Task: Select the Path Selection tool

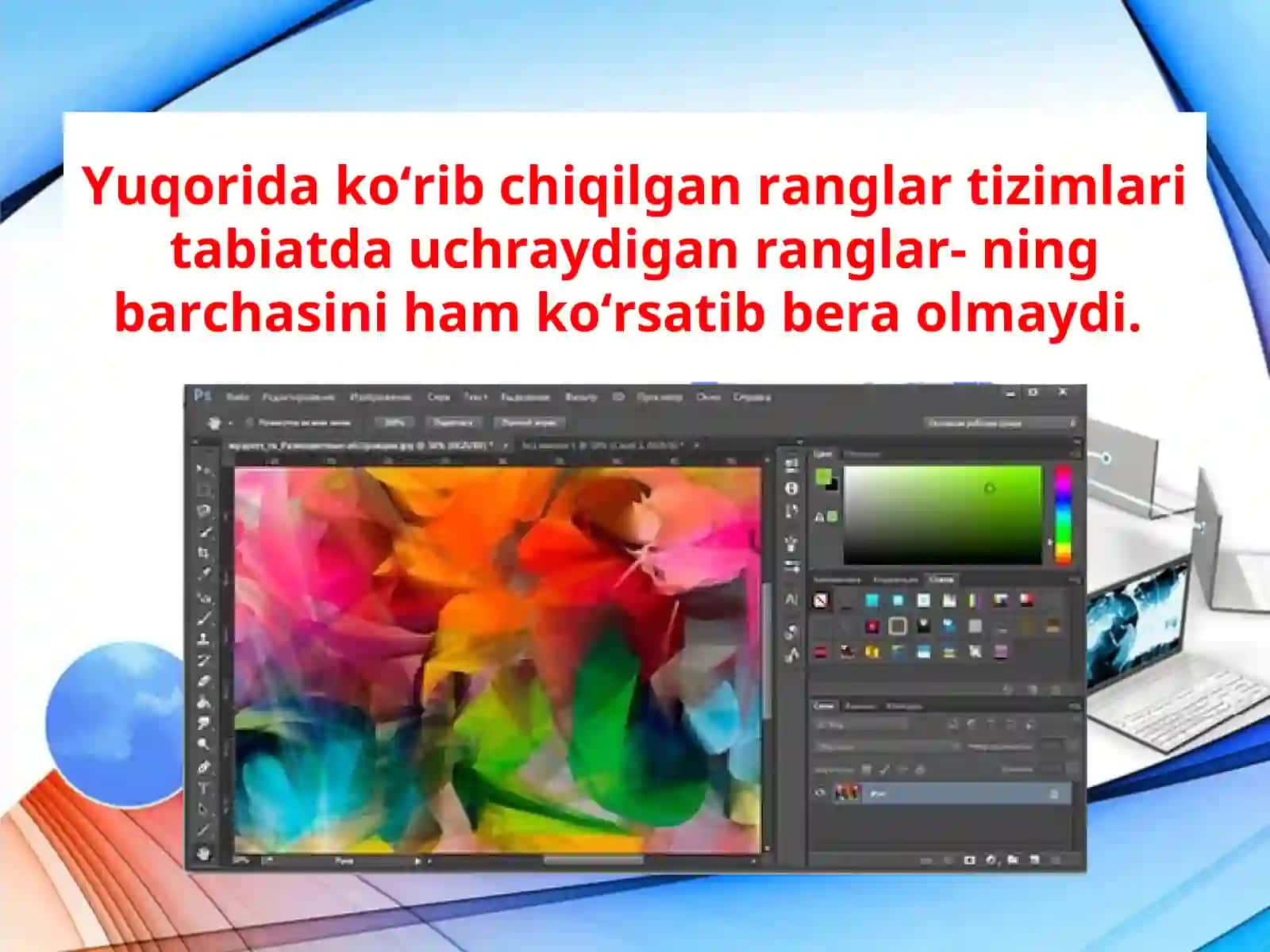Action: (204, 810)
